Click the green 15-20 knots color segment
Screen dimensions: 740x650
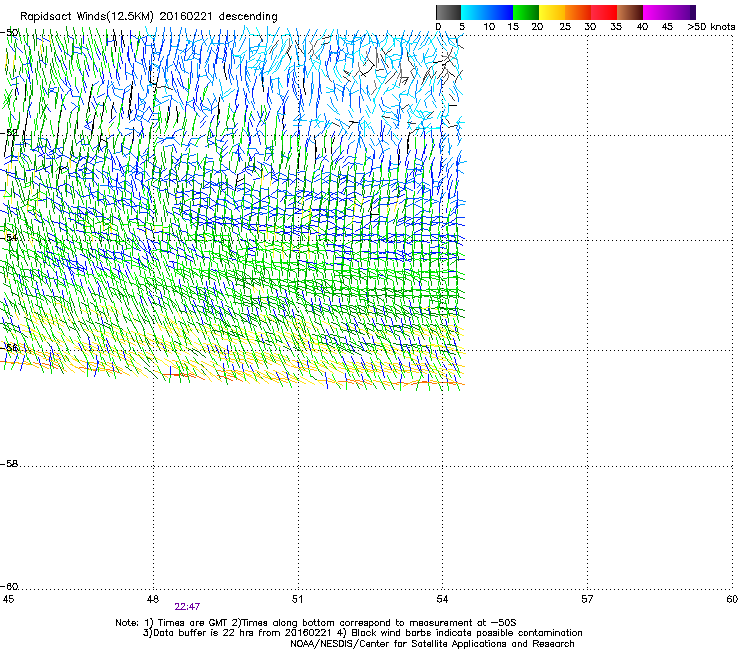click(526, 12)
